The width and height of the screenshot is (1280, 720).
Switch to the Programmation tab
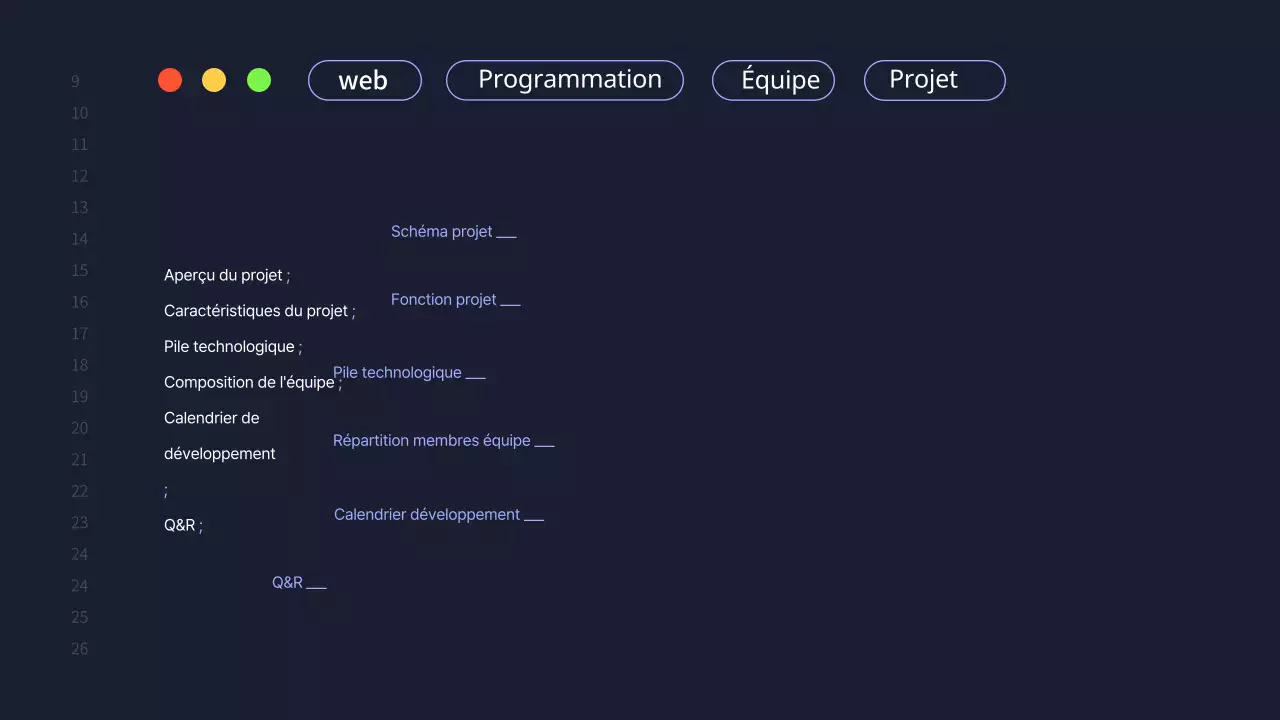coord(564,80)
